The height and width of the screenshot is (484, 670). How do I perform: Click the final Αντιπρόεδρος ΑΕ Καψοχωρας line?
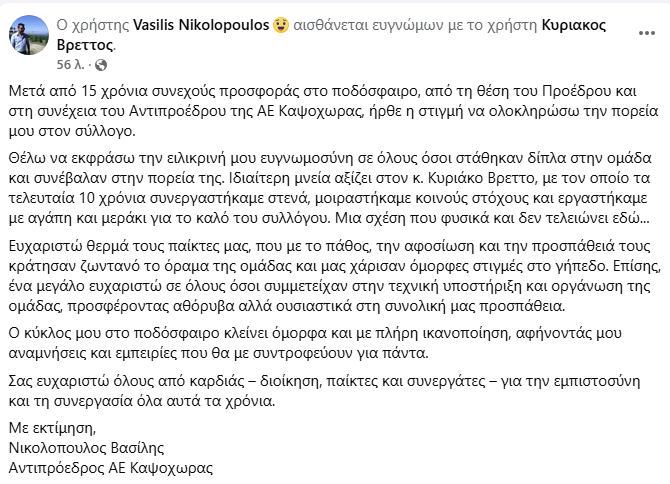pyautogui.click(x=111, y=468)
